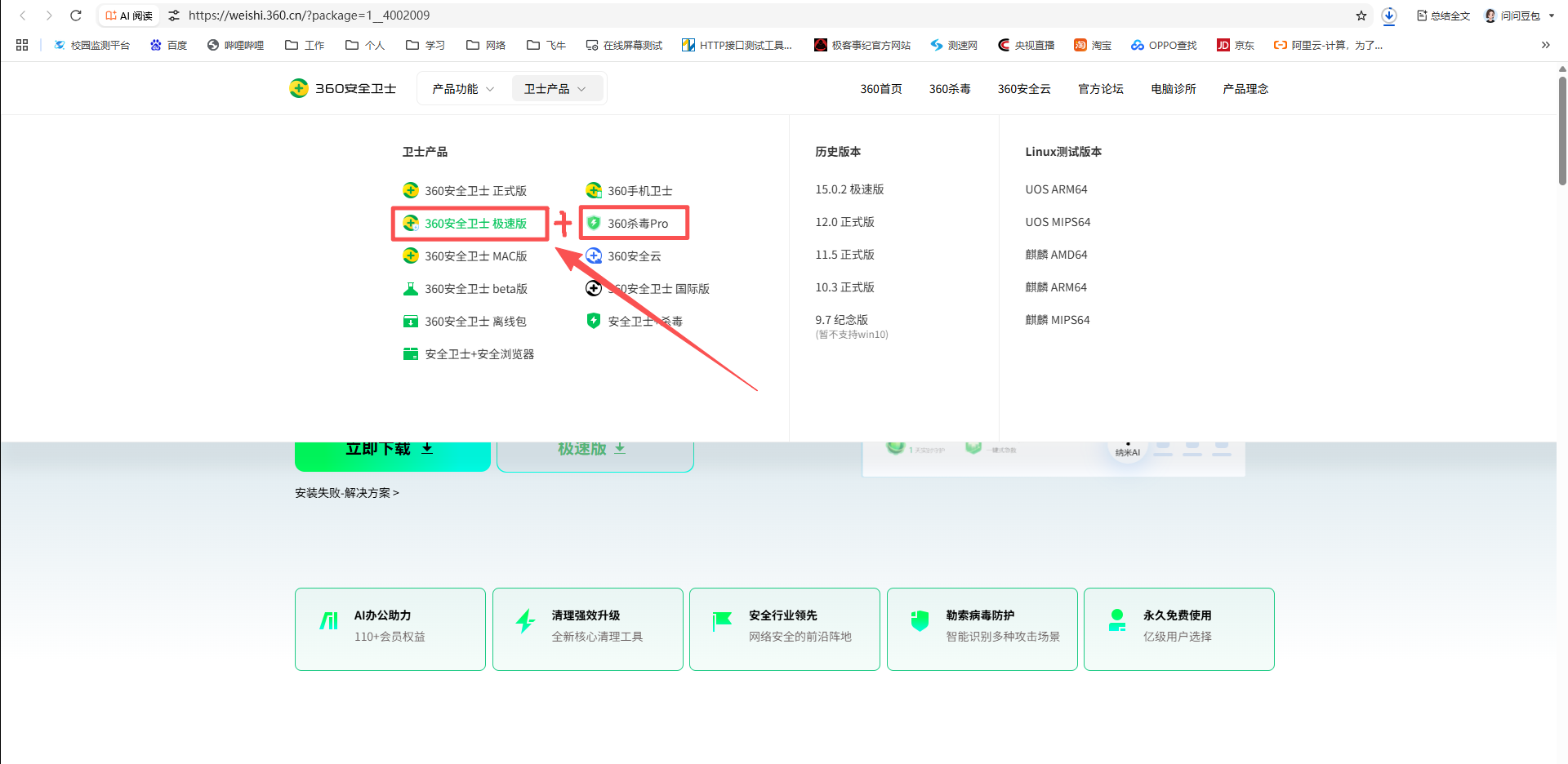Open the apps grid icon in bookmarks bar
This screenshot has width=1568, height=764.
pos(22,45)
